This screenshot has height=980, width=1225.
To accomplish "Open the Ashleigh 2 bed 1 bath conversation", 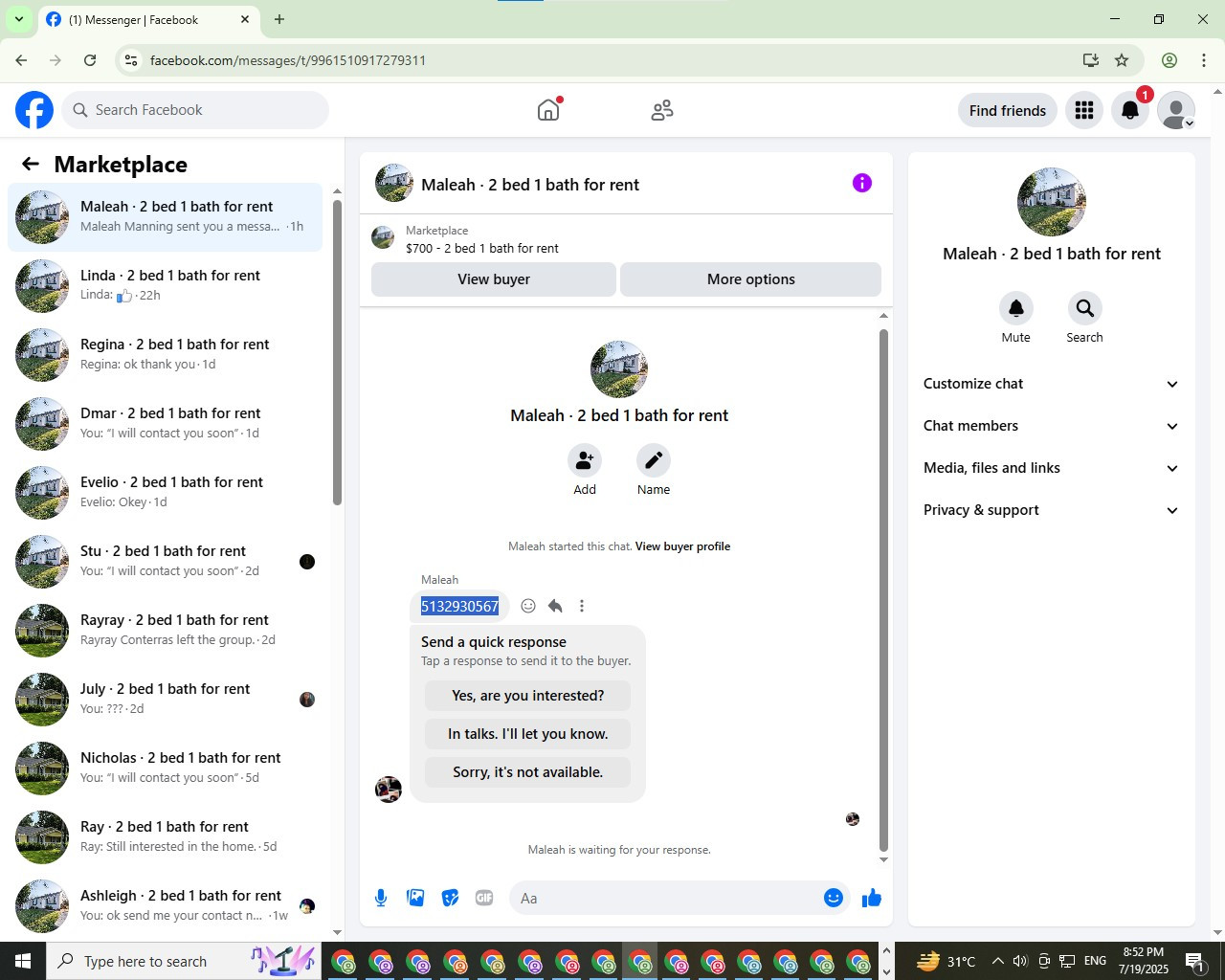I will coord(165,906).
